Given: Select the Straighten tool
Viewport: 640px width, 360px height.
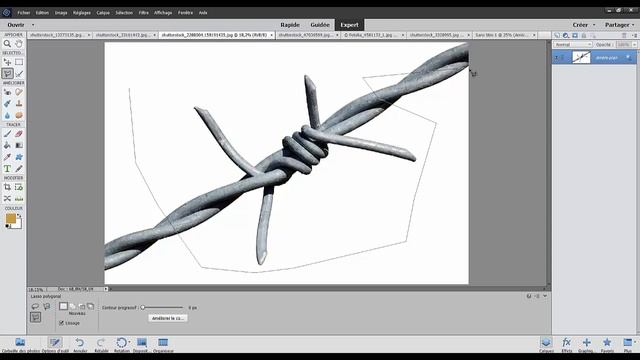Looking at the screenshot, I should point(19,199).
